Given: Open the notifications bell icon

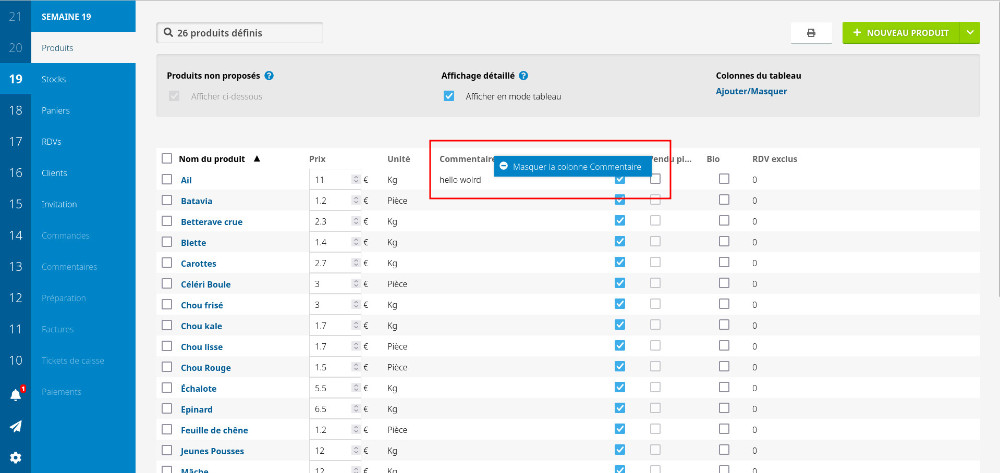Looking at the screenshot, I should coord(15,395).
